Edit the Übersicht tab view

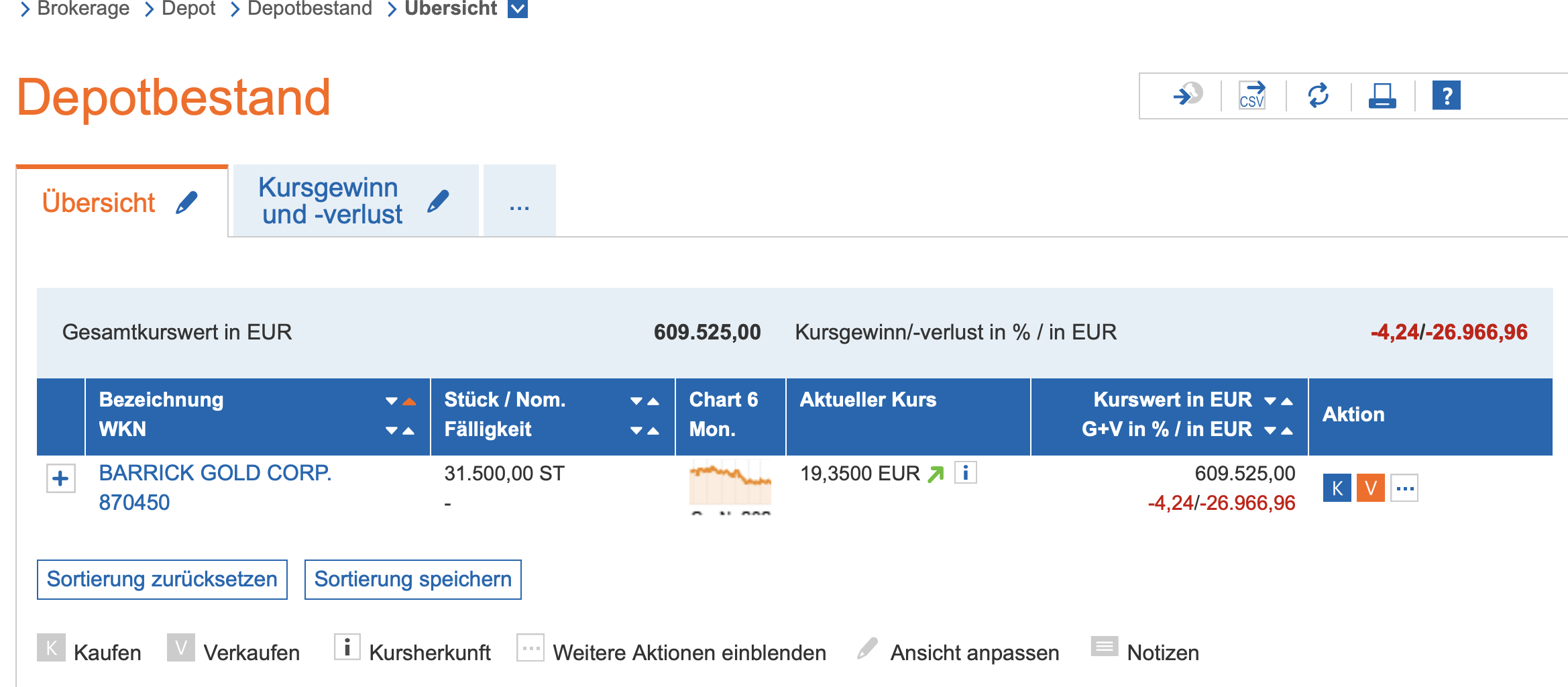pyautogui.click(x=187, y=202)
